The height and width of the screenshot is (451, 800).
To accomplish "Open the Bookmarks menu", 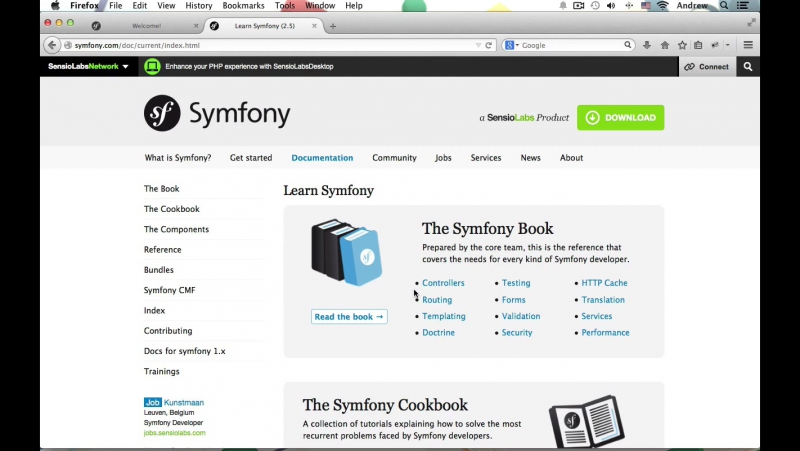I will click(x=243, y=6).
